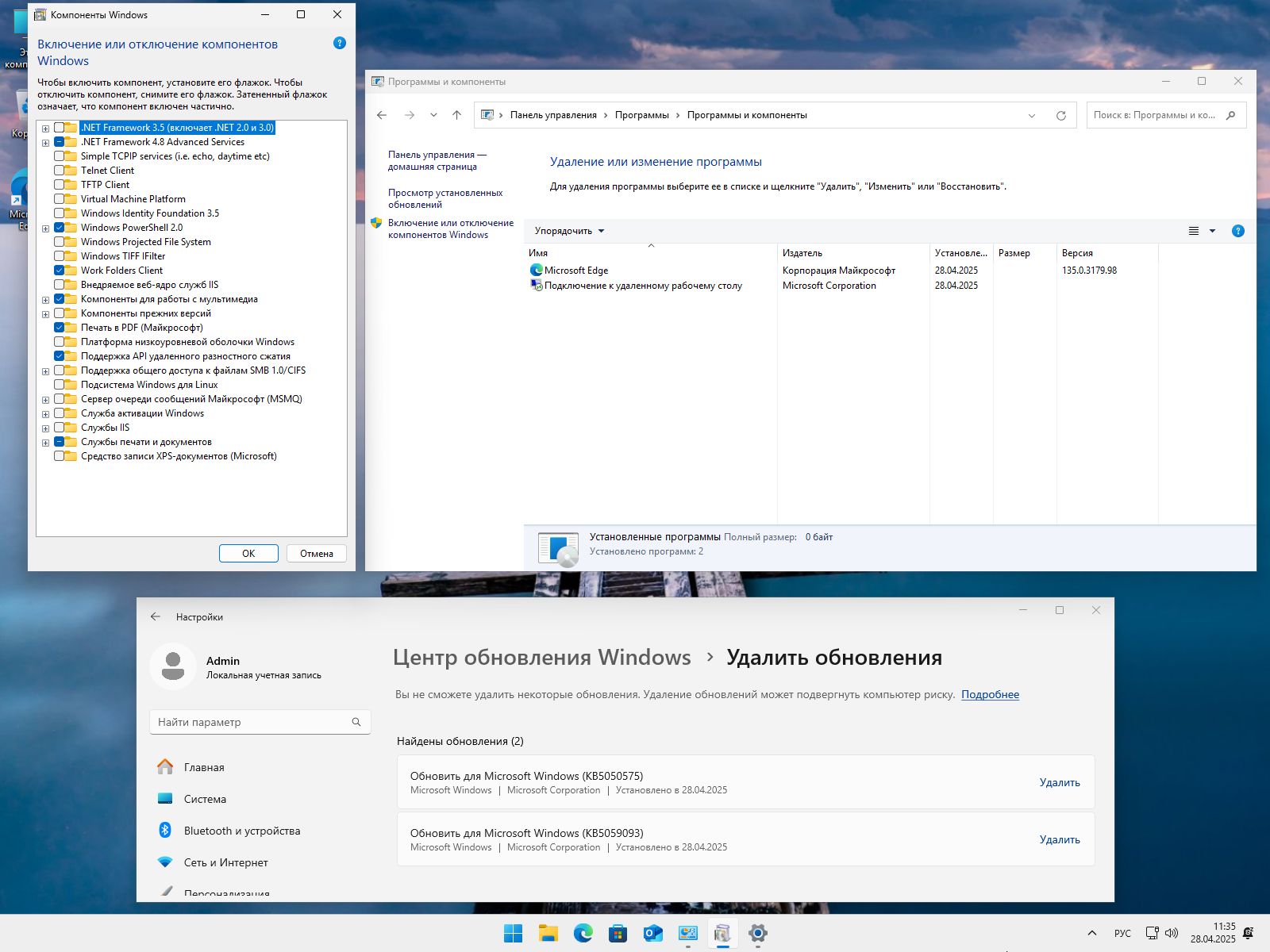Click Отмена in Windows Features dialog
The height and width of the screenshot is (952, 1270).
pos(317,554)
